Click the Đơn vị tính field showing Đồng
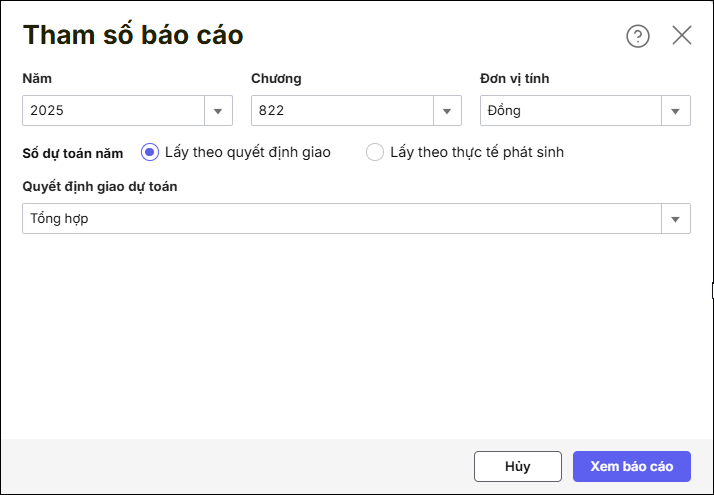Viewport: 714px width, 495px height. tap(570, 111)
